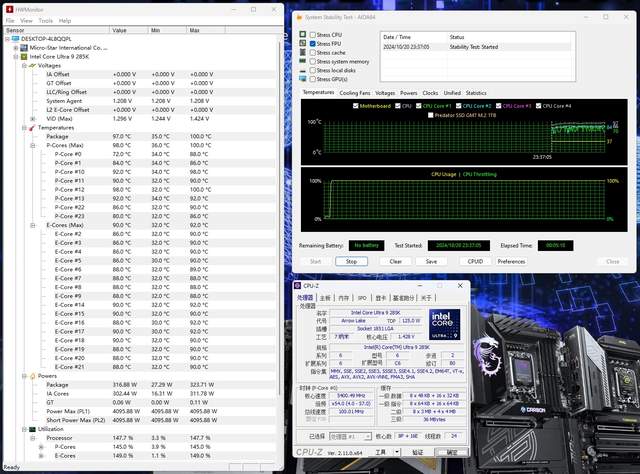Stop the stability test
640x474 pixels.
click(x=351, y=261)
